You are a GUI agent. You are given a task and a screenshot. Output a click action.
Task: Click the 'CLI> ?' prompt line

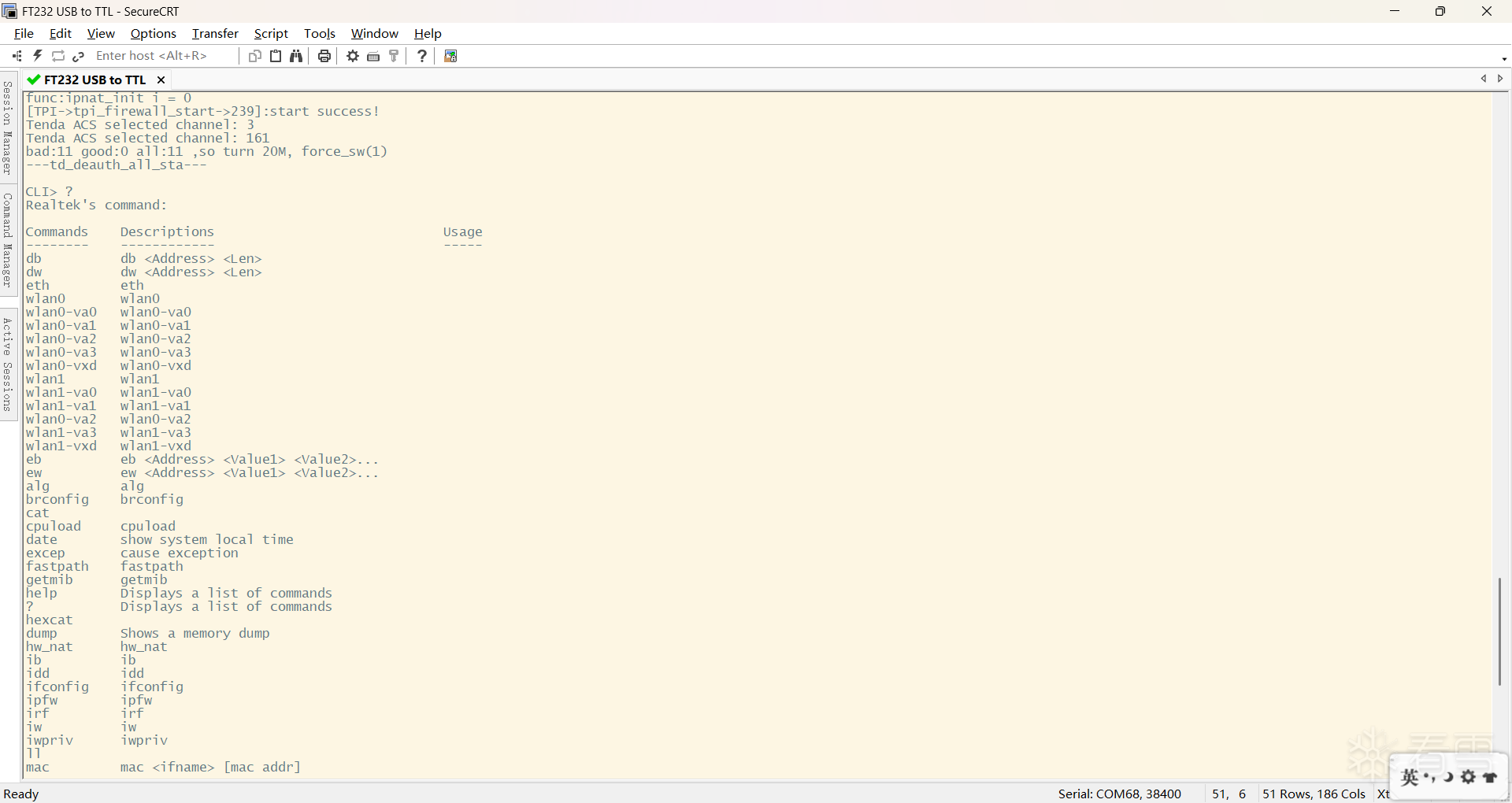pyautogui.click(x=50, y=191)
